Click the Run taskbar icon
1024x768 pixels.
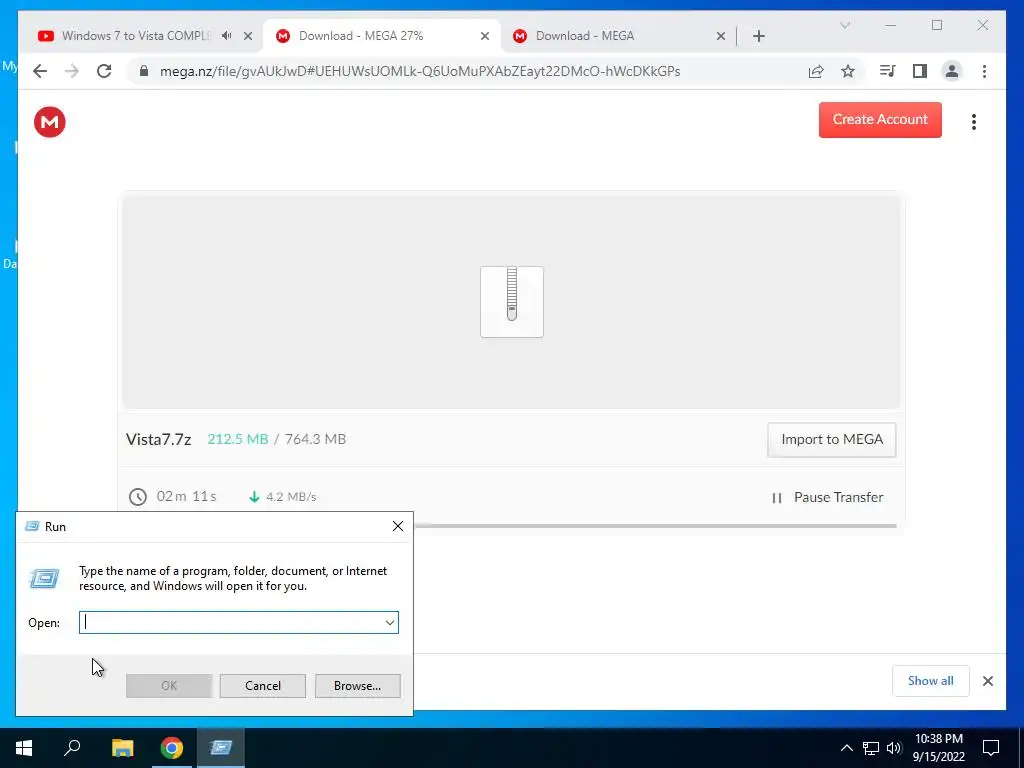[x=221, y=748]
